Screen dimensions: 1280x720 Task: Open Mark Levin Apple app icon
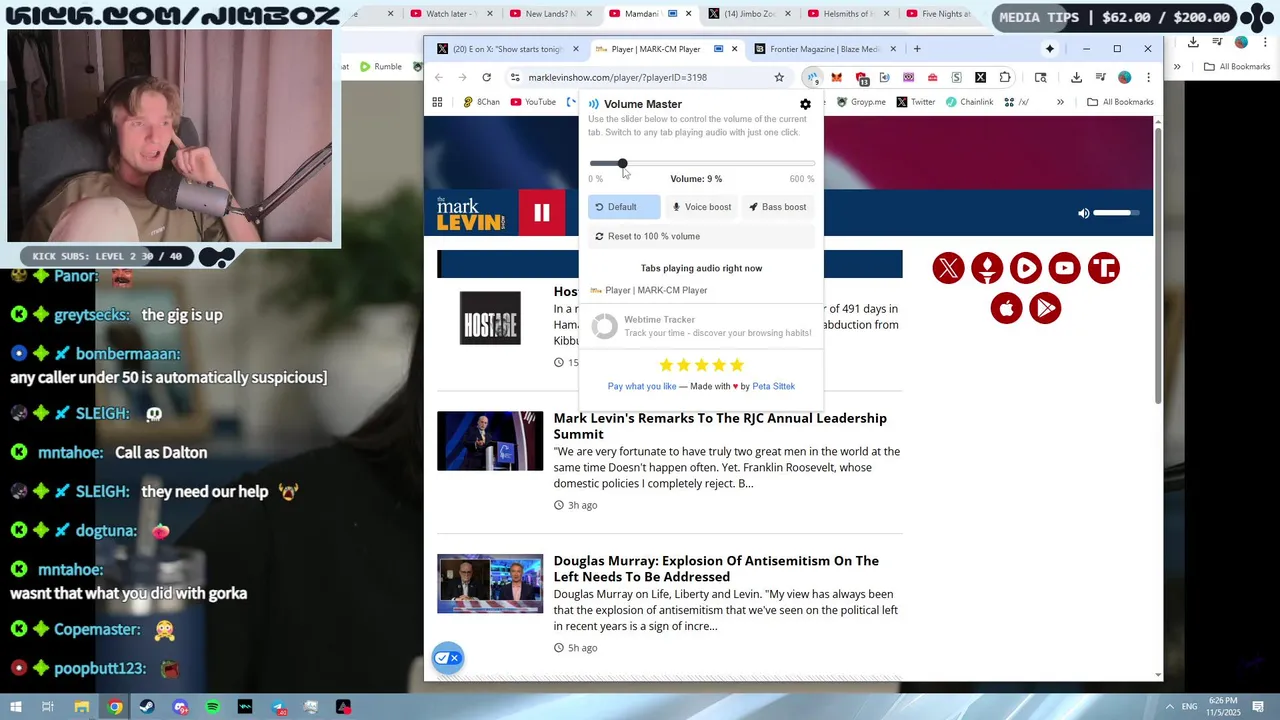pos(1007,308)
